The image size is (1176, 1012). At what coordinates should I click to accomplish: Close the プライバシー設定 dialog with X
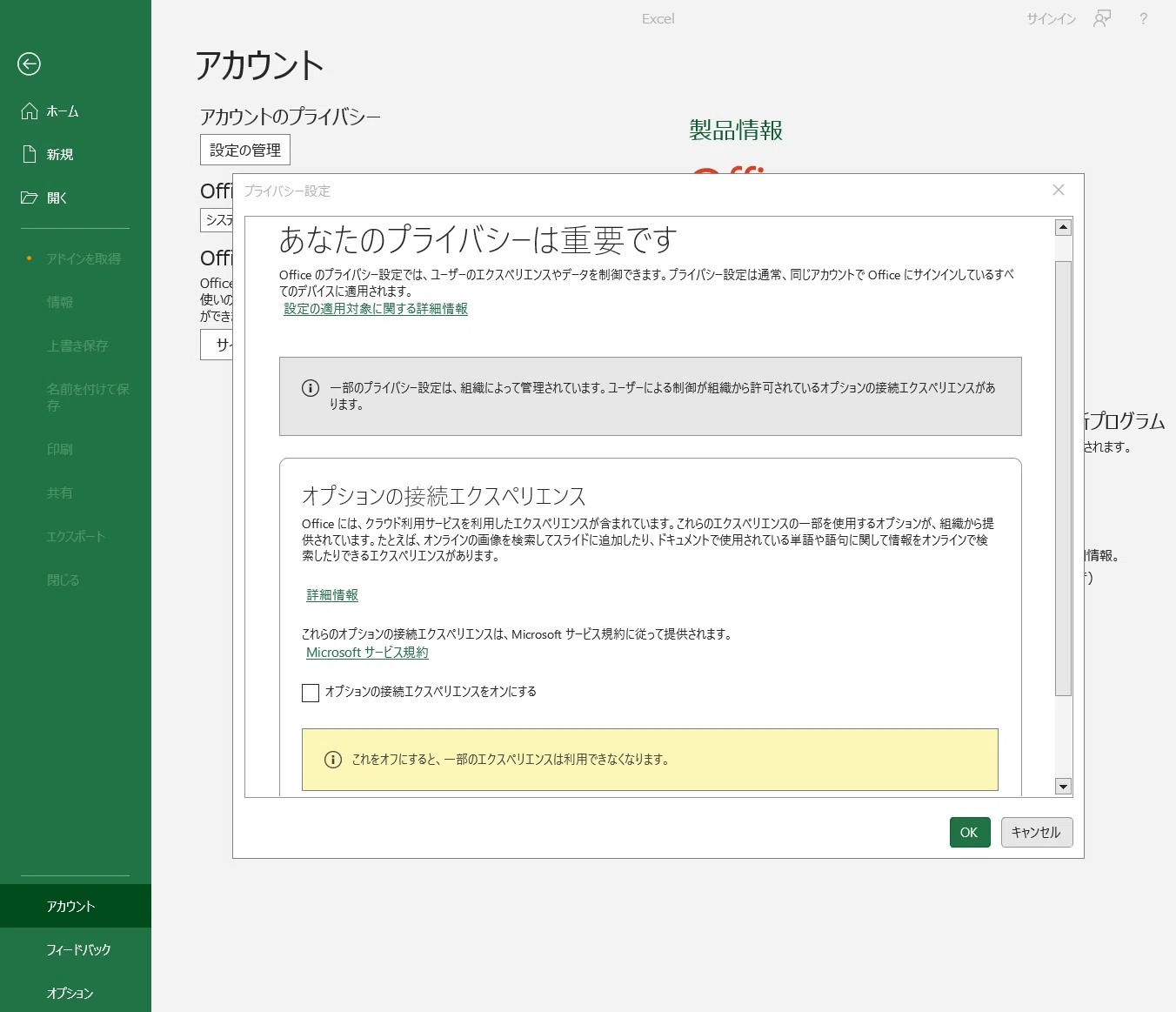(1059, 190)
